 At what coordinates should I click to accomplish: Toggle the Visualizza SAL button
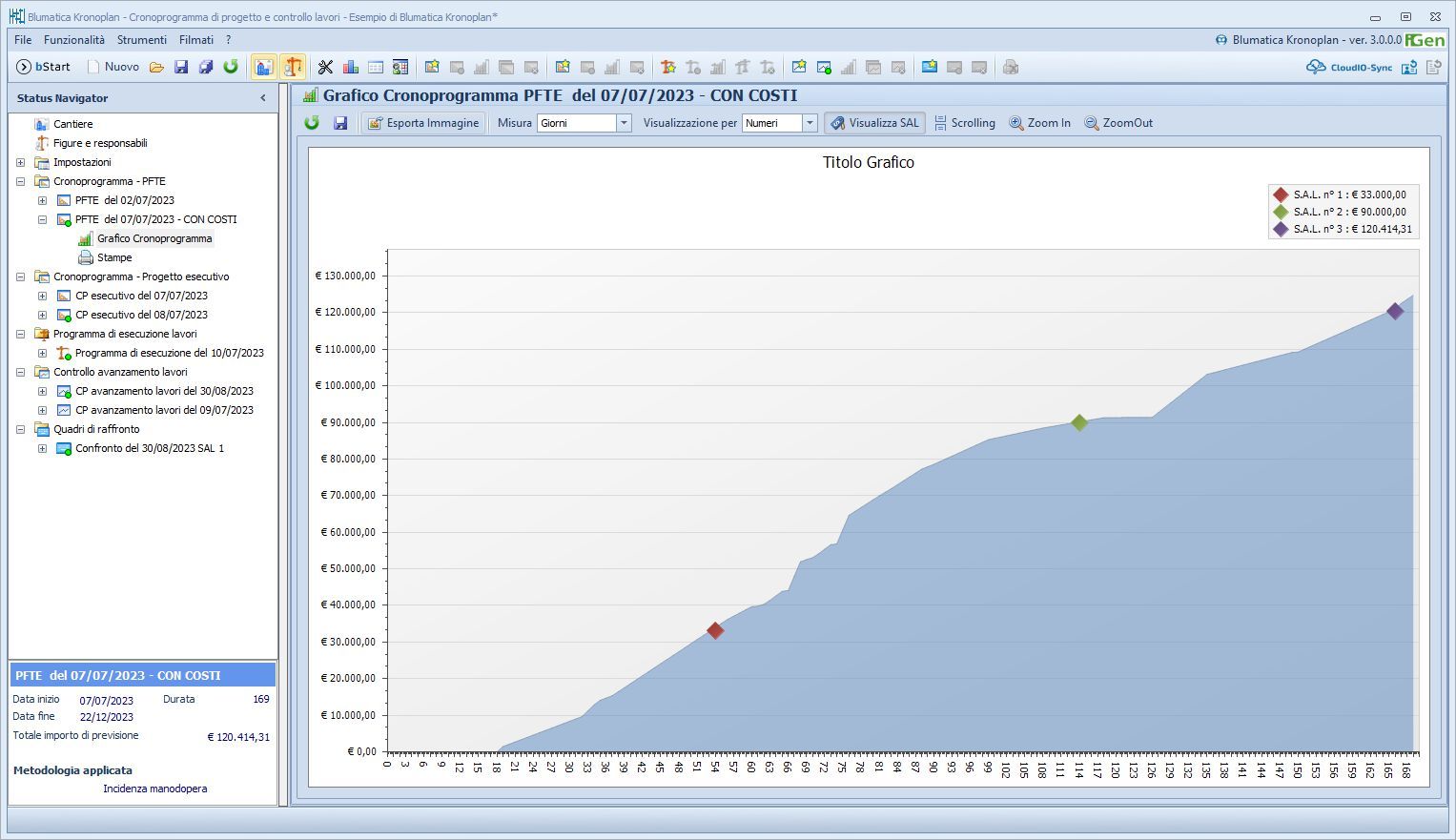point(874,123)
